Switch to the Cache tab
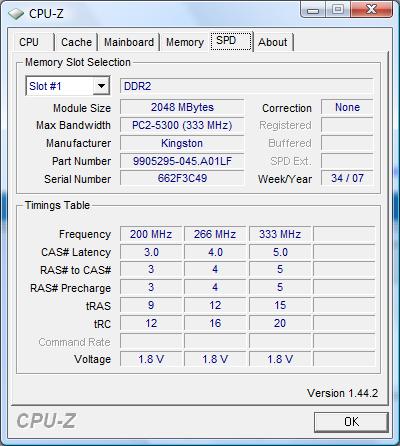 point(76,42)
